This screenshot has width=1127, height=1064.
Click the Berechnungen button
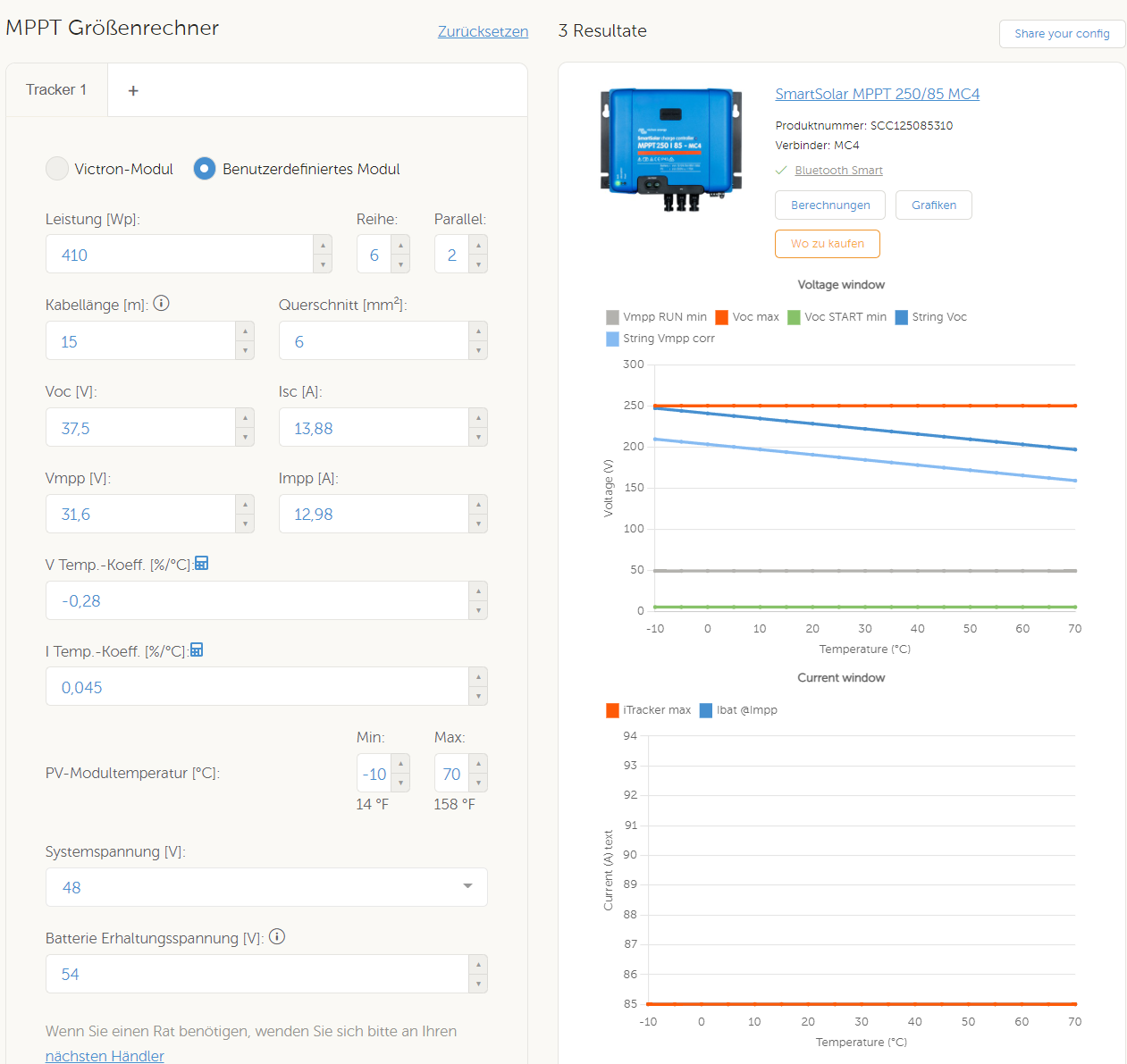coord(830,205)
